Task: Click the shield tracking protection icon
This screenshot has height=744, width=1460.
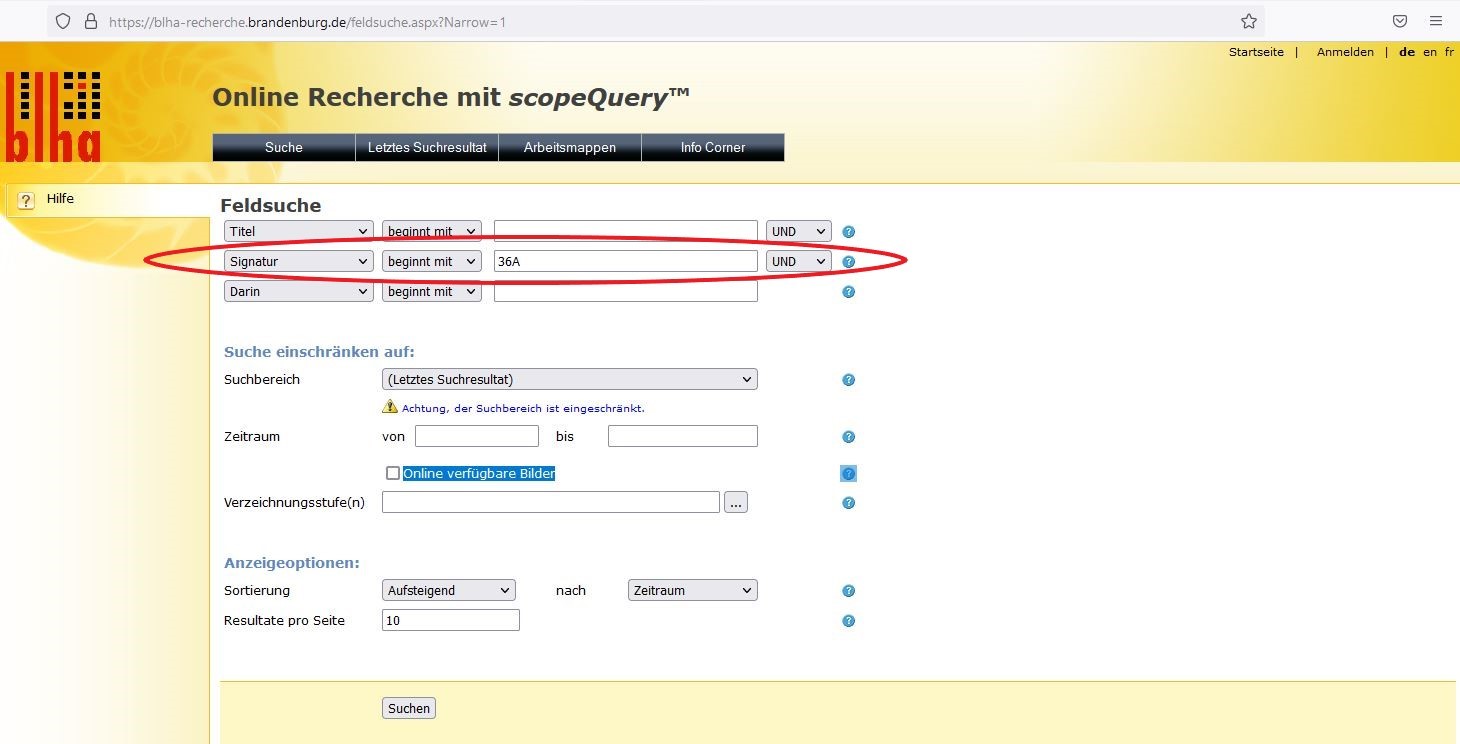Action: pos(63,21)
